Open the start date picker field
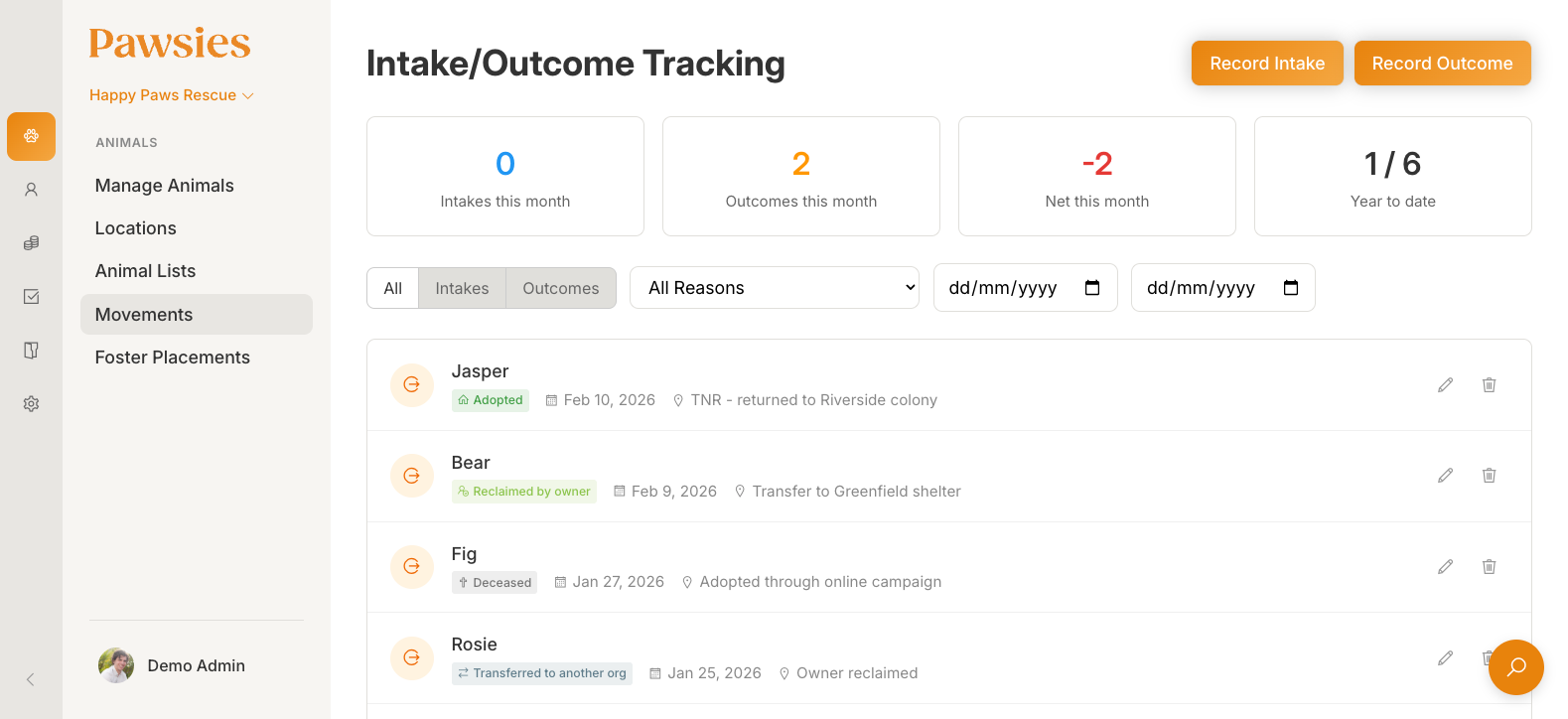This screenshot has height=719, width=1568. (x=1025, y=287)
